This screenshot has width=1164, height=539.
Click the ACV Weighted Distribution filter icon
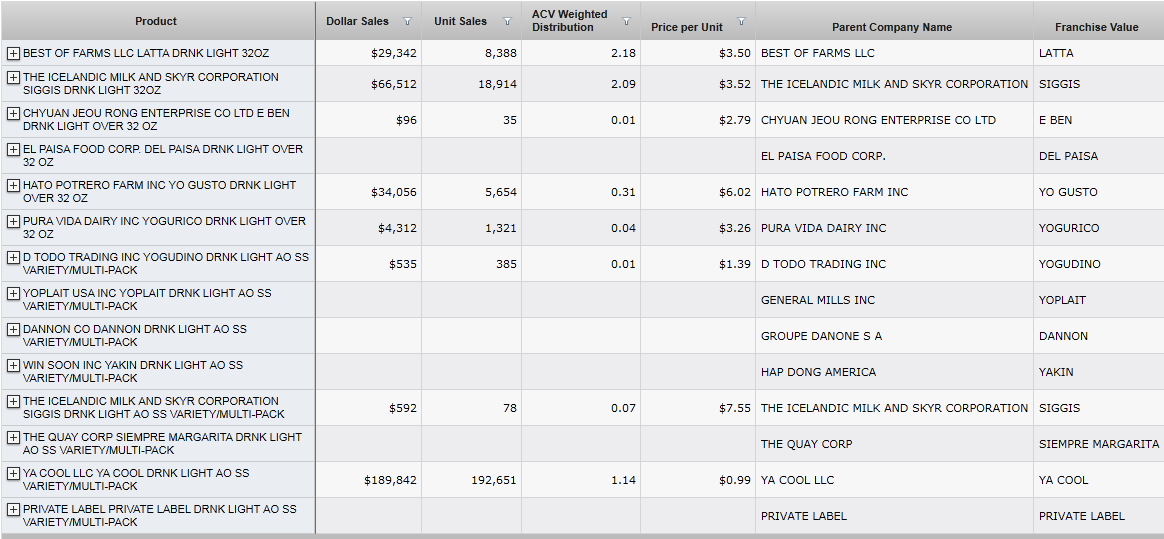click(x=627, y=21)
